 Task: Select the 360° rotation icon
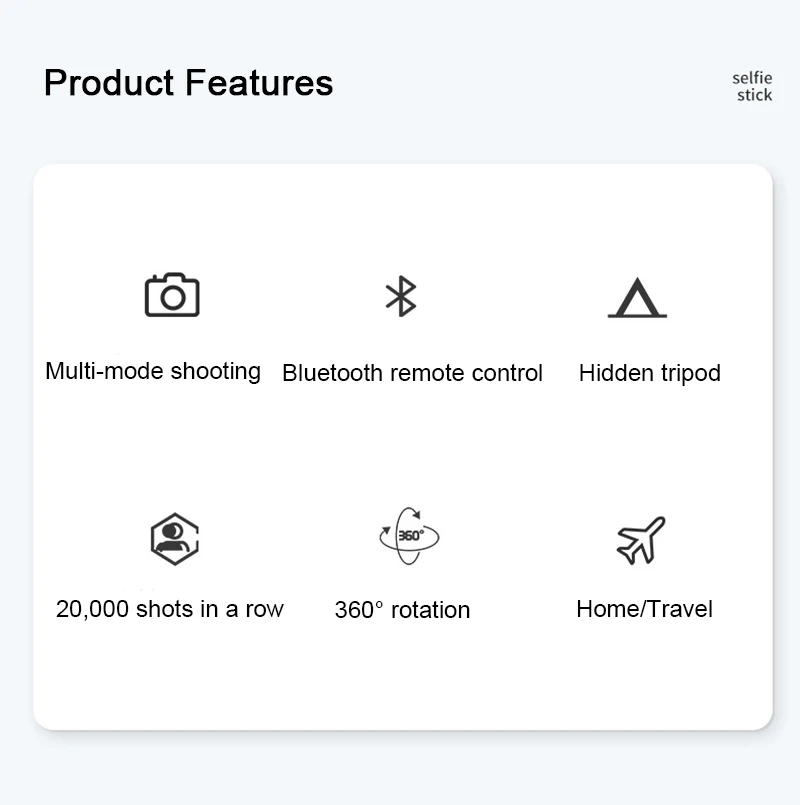click(409, 536)
